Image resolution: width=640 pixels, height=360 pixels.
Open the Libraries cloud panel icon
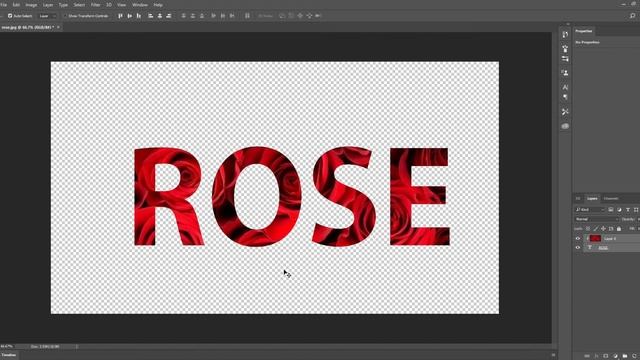[565, 126]
